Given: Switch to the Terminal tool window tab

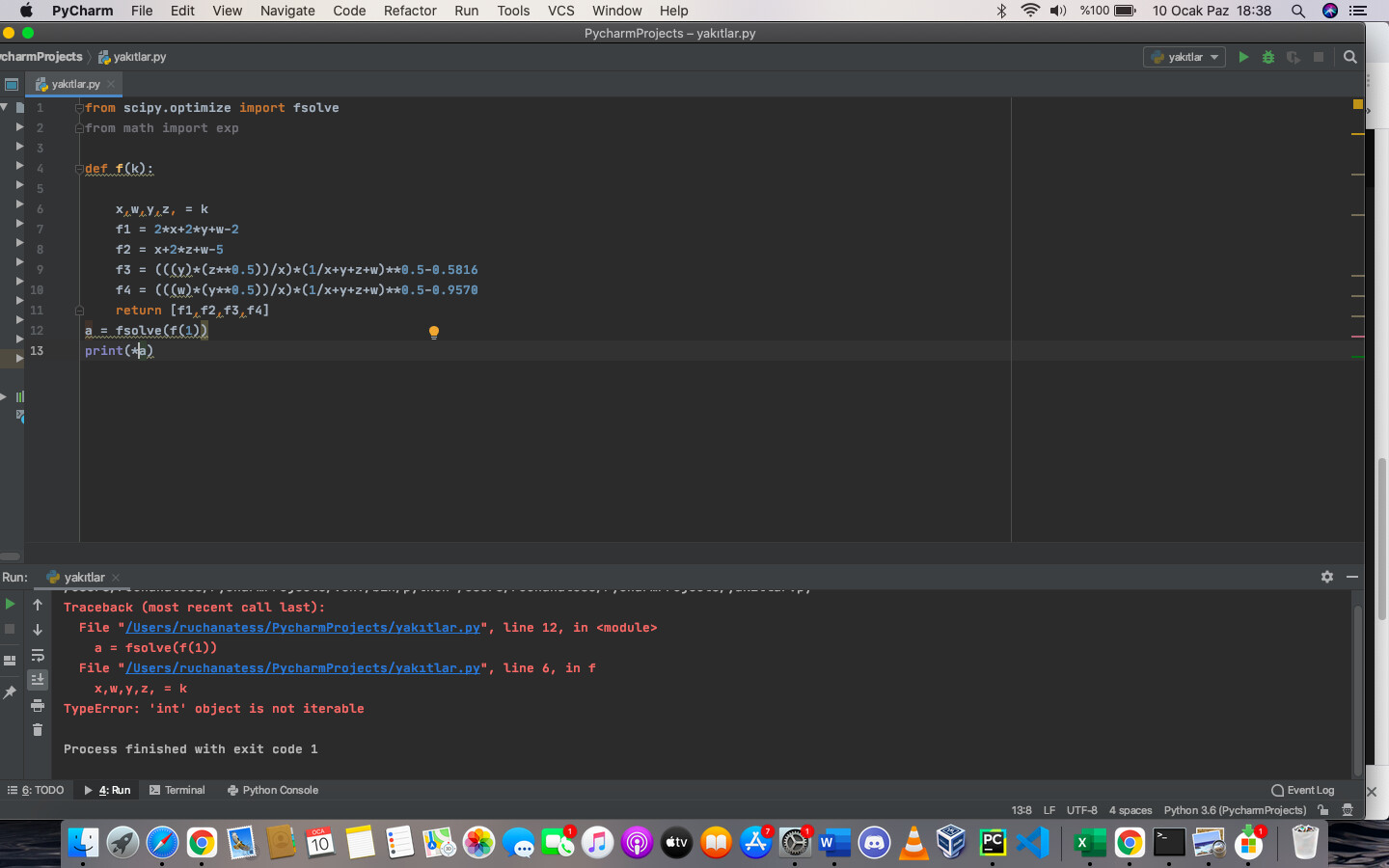Looking at the screenshot, I should (x=177, y=790).
